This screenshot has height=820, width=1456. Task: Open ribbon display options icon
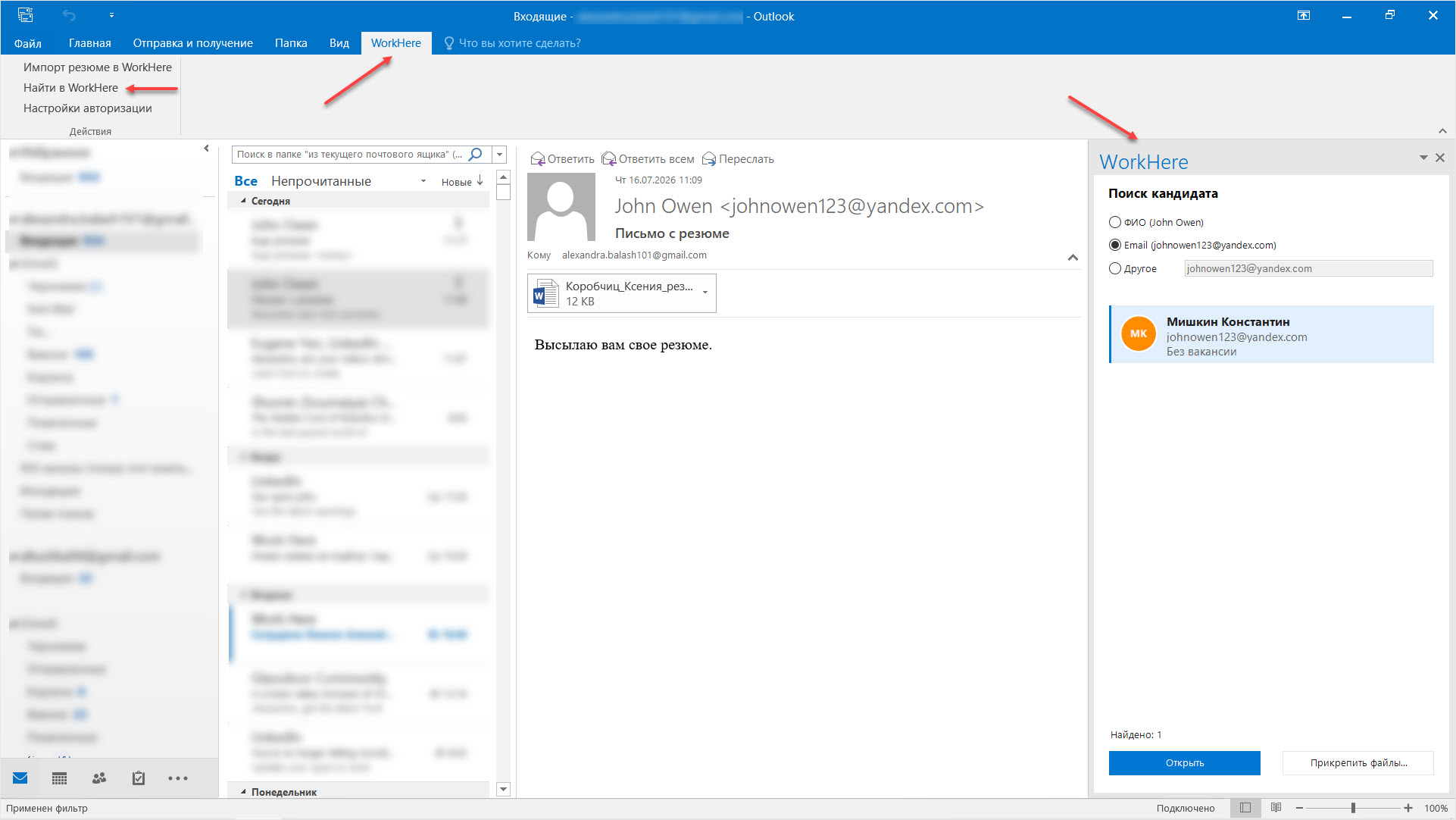tap(1304, 15)
